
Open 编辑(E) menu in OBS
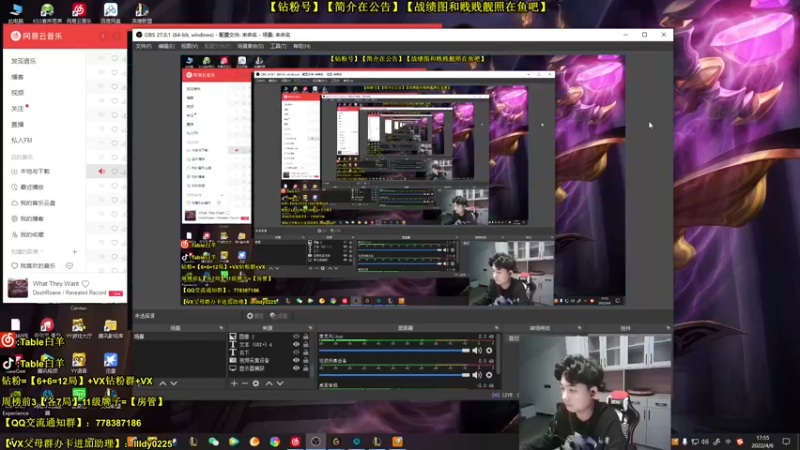pos(166,46)
